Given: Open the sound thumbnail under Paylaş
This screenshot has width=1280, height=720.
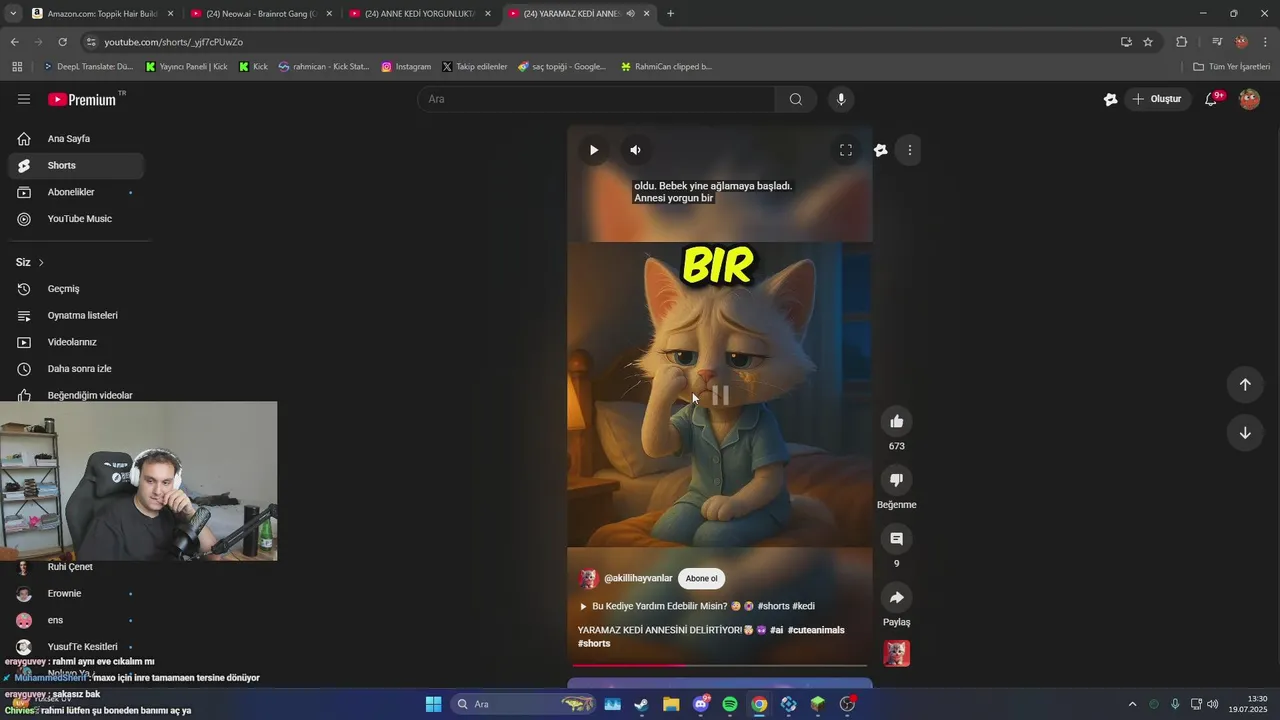Looking at the screenshot, I should [x=896, y=653].
